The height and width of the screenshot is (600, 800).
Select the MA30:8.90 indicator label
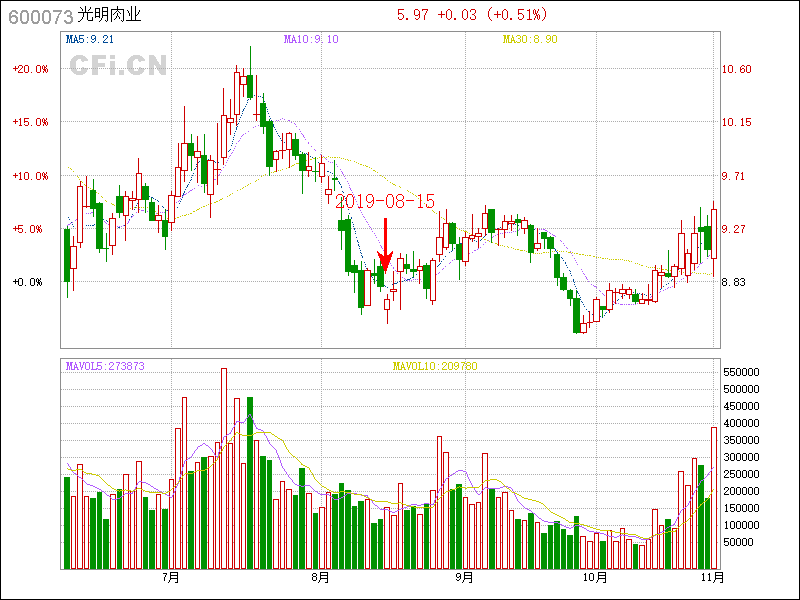point(530,39)
